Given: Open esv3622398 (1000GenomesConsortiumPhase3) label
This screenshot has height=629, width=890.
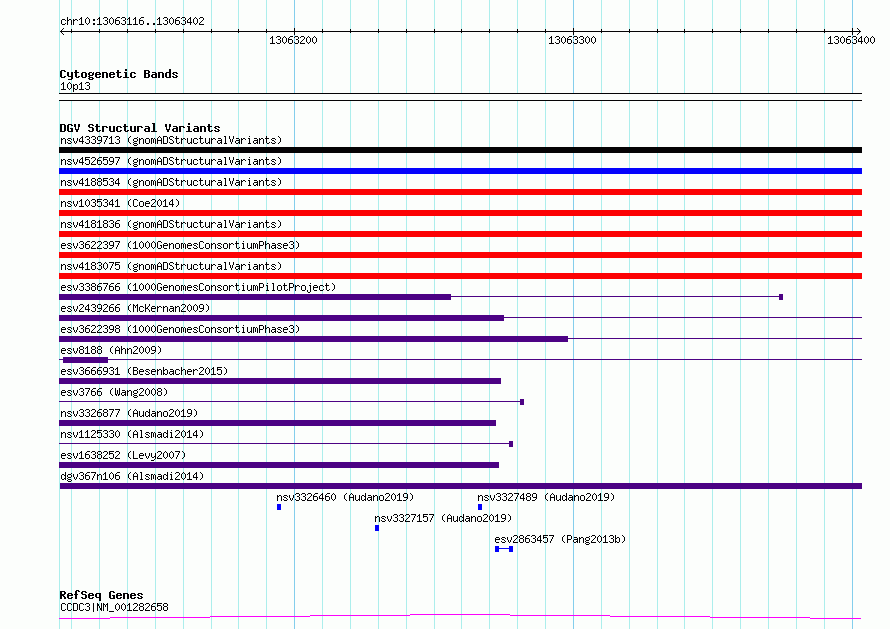Looking at the screenshot, I should [180, 329].
